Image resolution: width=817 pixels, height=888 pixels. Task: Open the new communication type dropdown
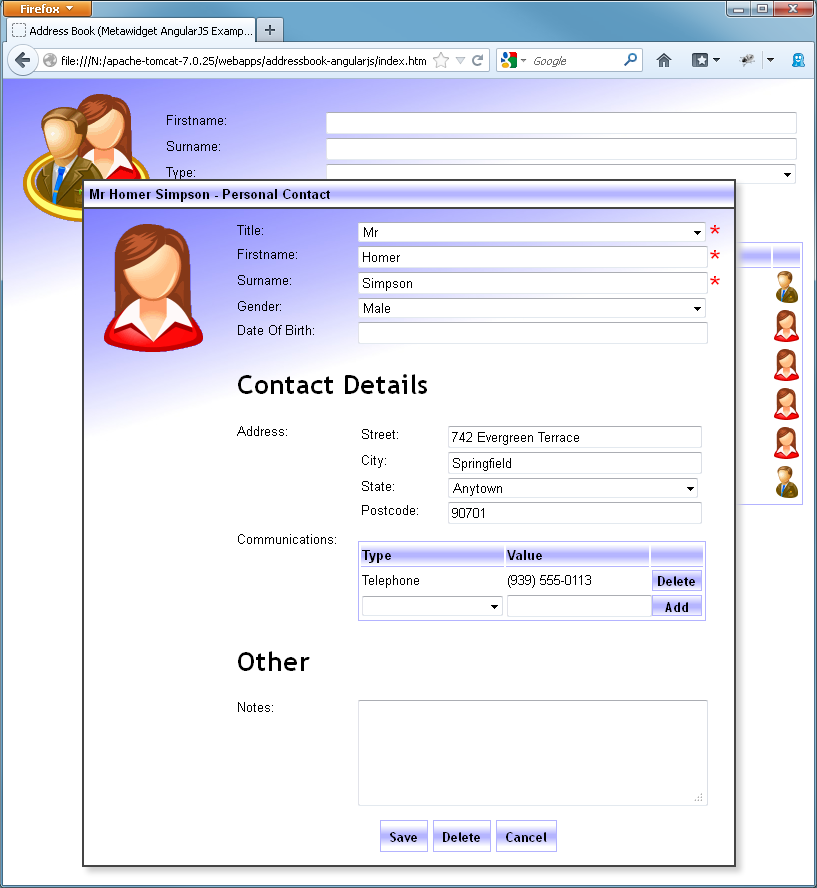(432, 607)
